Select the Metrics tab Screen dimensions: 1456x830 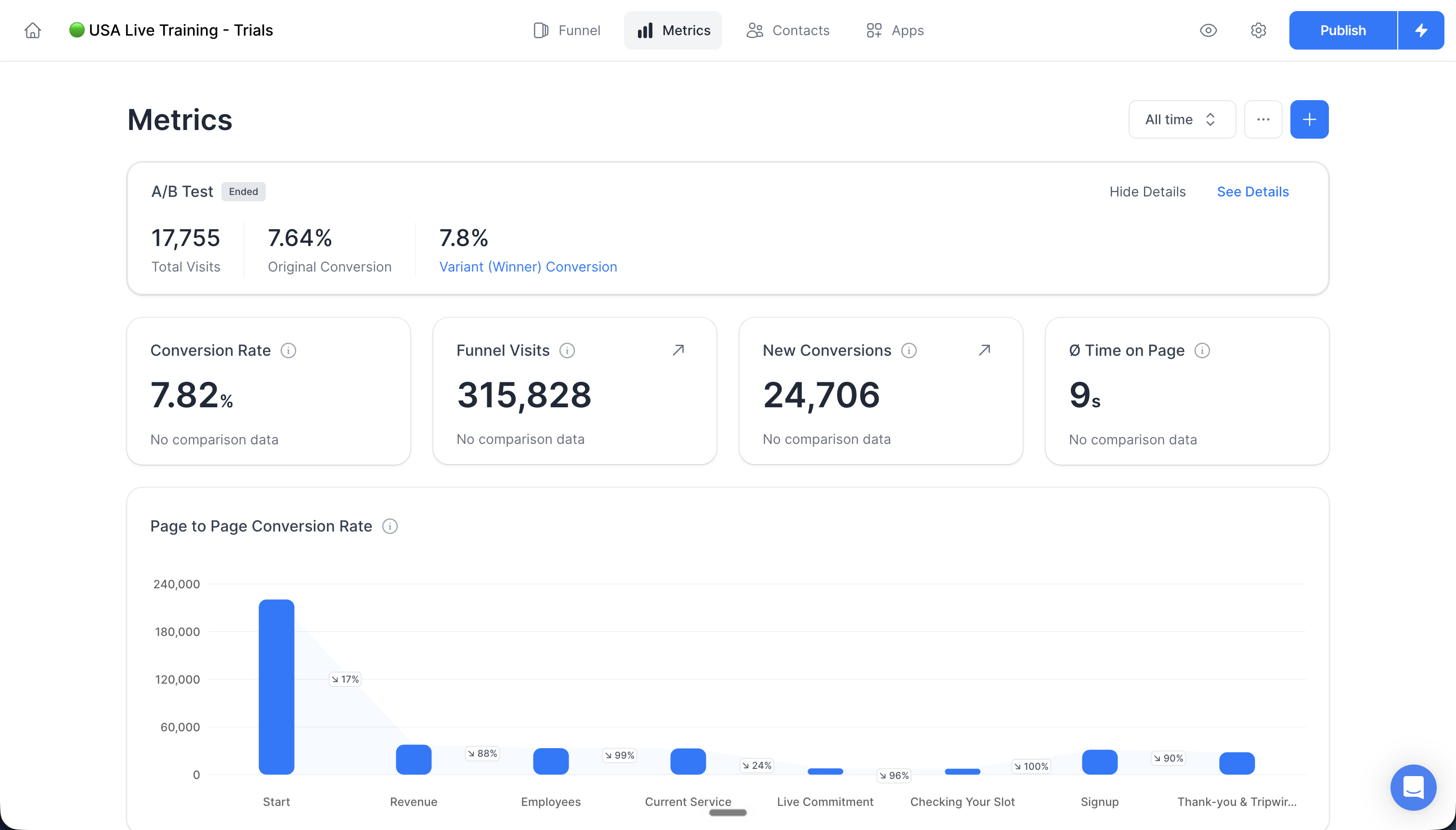(x=673, y=30)
